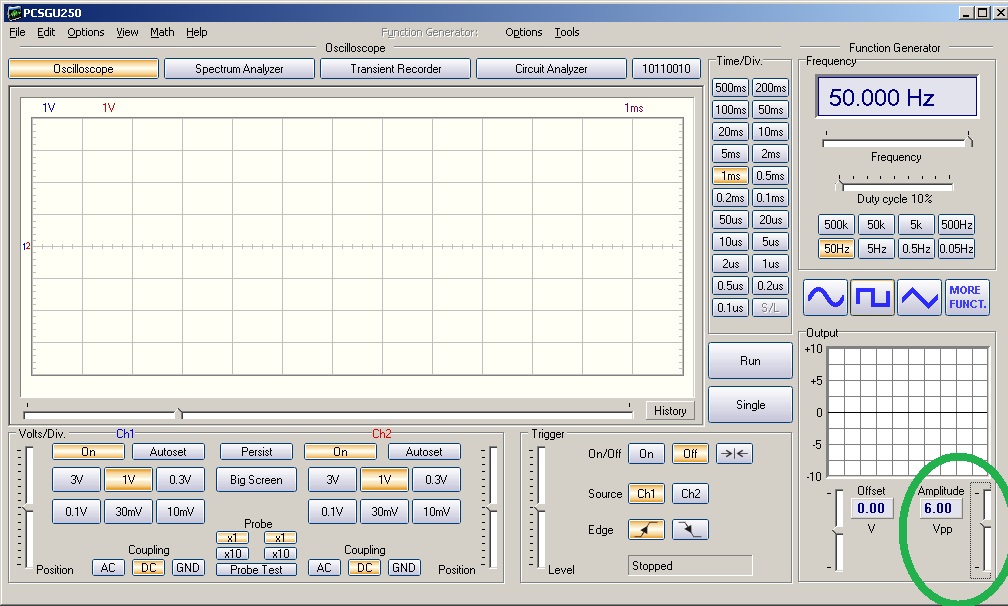Open the File menu
Image resolution: width=1008 pixels, height=606 pixels.
(17, 32)
